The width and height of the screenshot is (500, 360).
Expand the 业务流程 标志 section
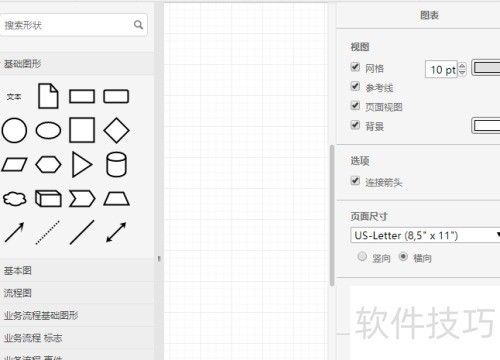coord(77,338)
